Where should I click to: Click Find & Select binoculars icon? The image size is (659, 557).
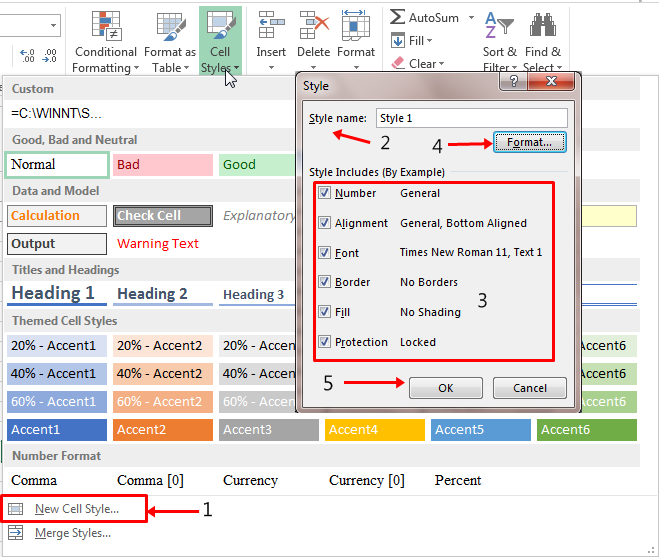point(543,25)
